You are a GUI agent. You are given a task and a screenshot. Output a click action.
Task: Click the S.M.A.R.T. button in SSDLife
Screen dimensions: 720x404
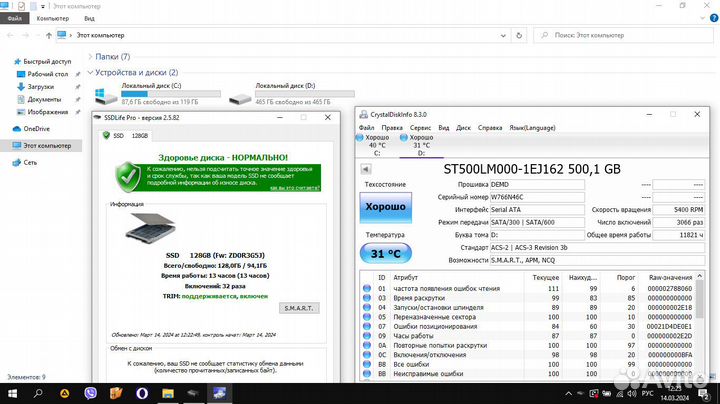299,308
